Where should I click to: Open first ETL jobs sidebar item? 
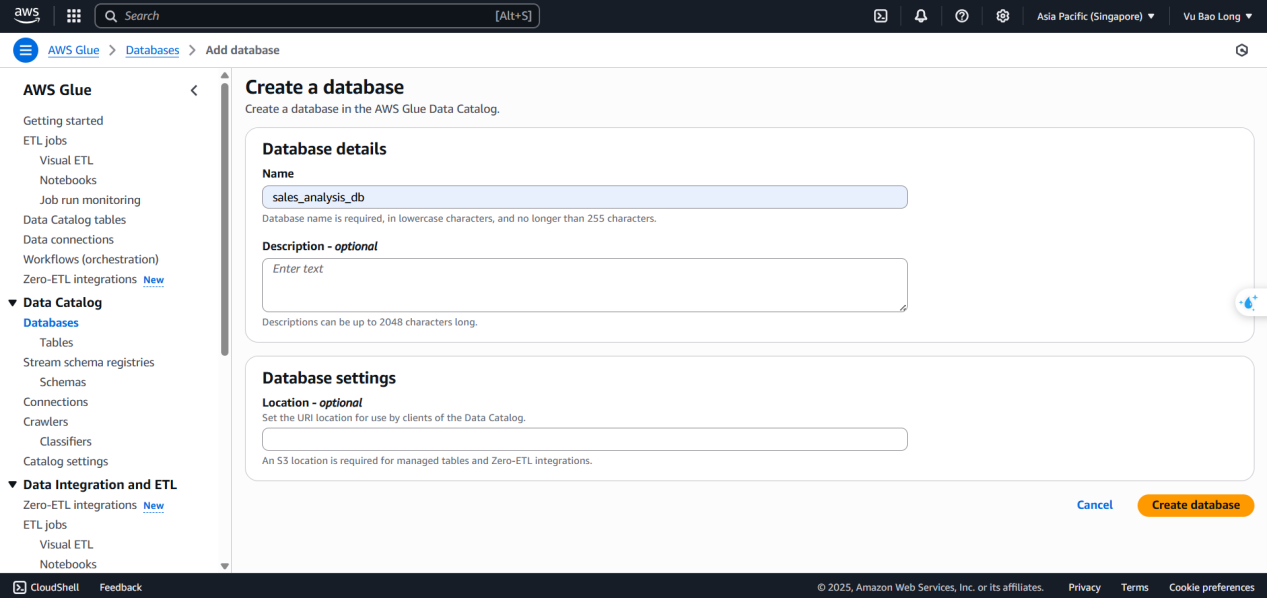coord(45,141)
